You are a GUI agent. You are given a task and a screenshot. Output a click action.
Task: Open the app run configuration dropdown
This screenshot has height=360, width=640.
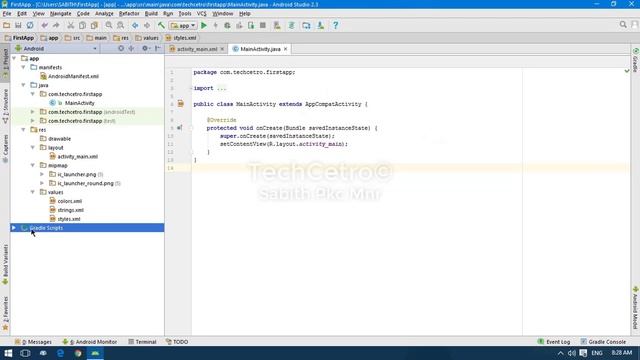point(183,25)
